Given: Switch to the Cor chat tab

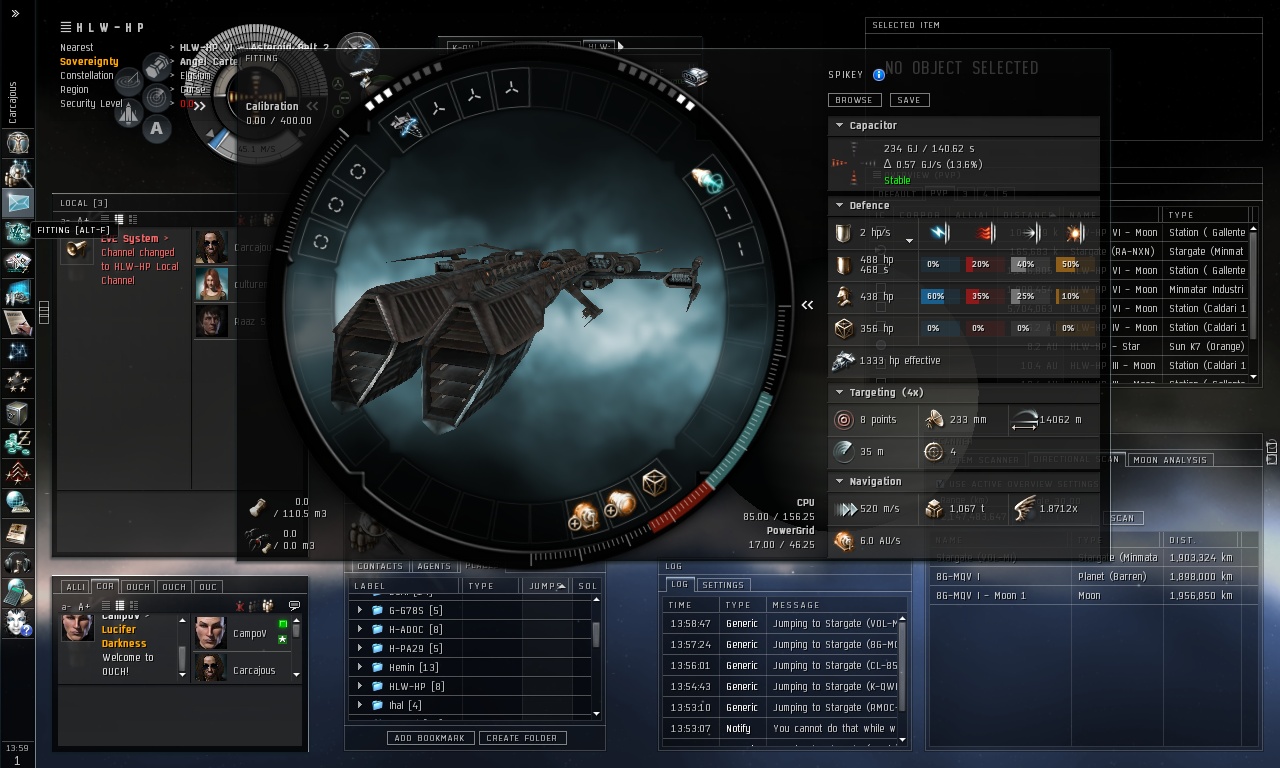Looking at the screenshot, I should 105,587.
